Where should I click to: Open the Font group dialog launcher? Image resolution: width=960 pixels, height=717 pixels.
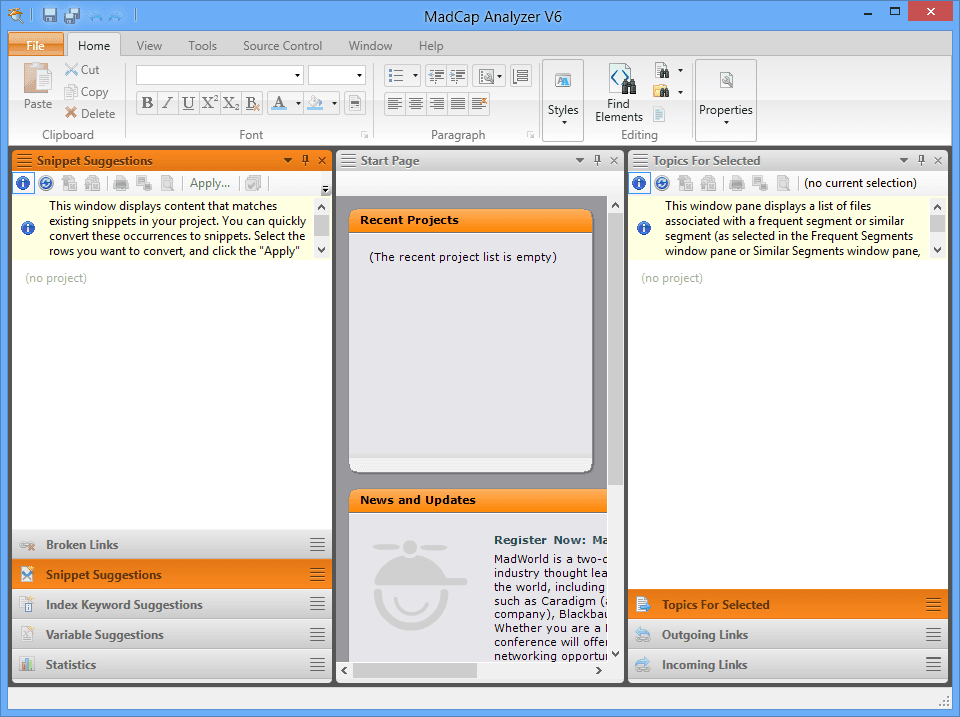coord(364,135)
